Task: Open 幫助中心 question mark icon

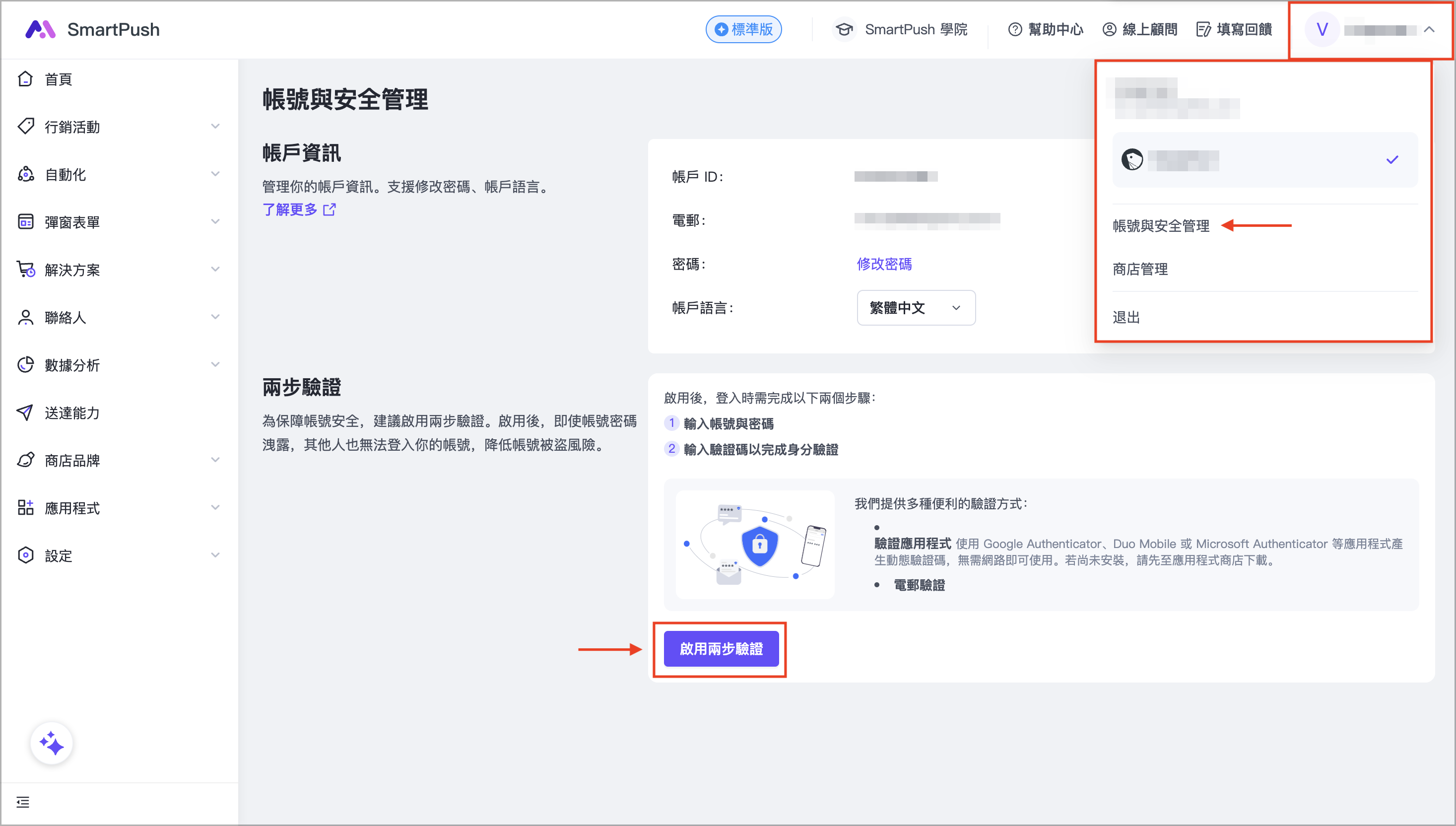Action: 1015,29
